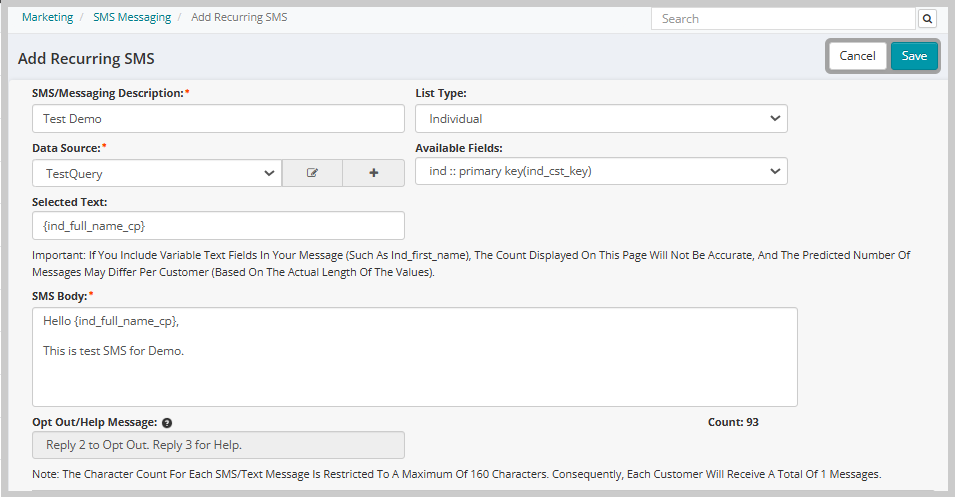Click the 'Available Fields:' label
955x497 pixels.
(x=459, y=148)
